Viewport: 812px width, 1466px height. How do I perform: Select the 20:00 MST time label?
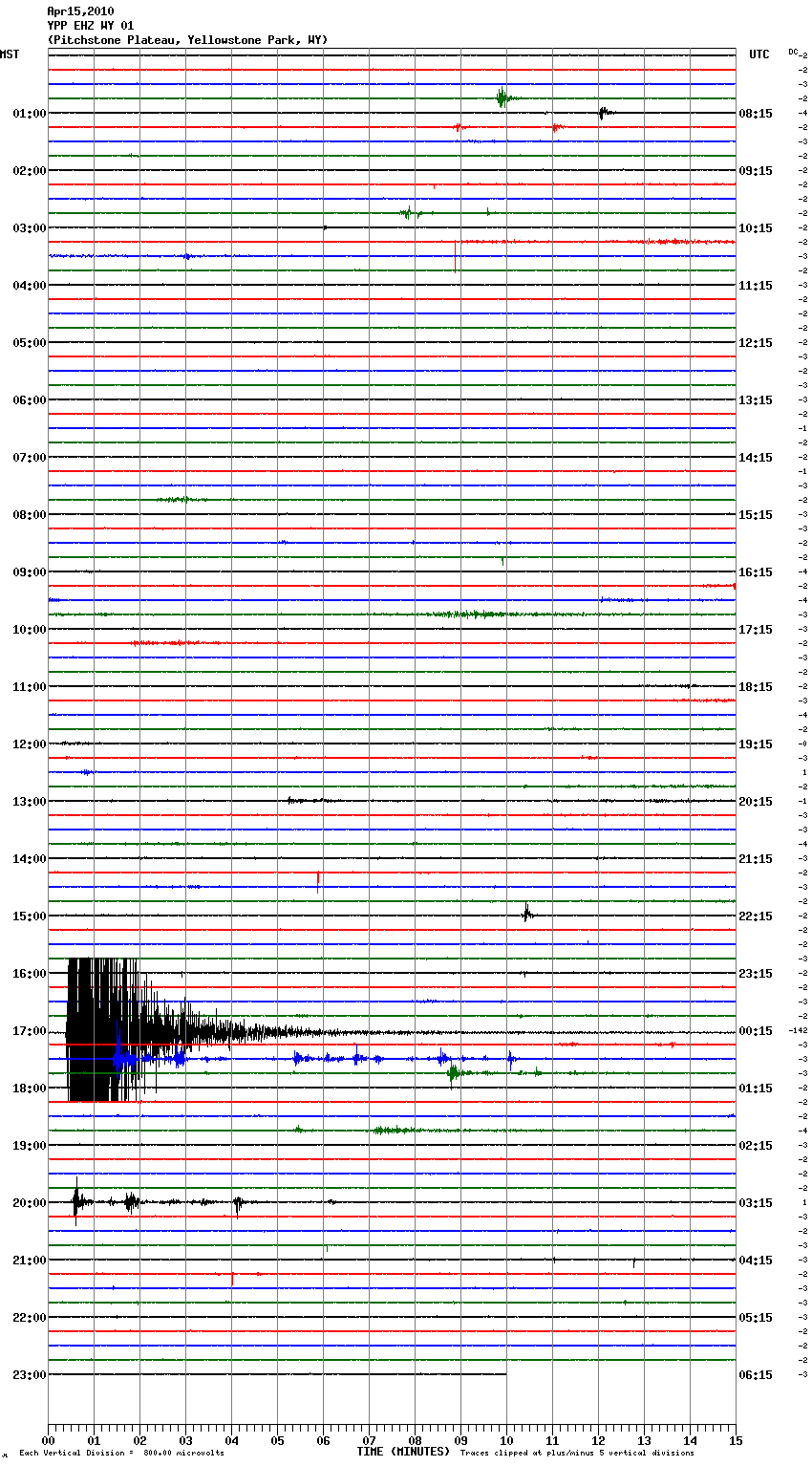pyautogui.click(x=29, y=1203)
